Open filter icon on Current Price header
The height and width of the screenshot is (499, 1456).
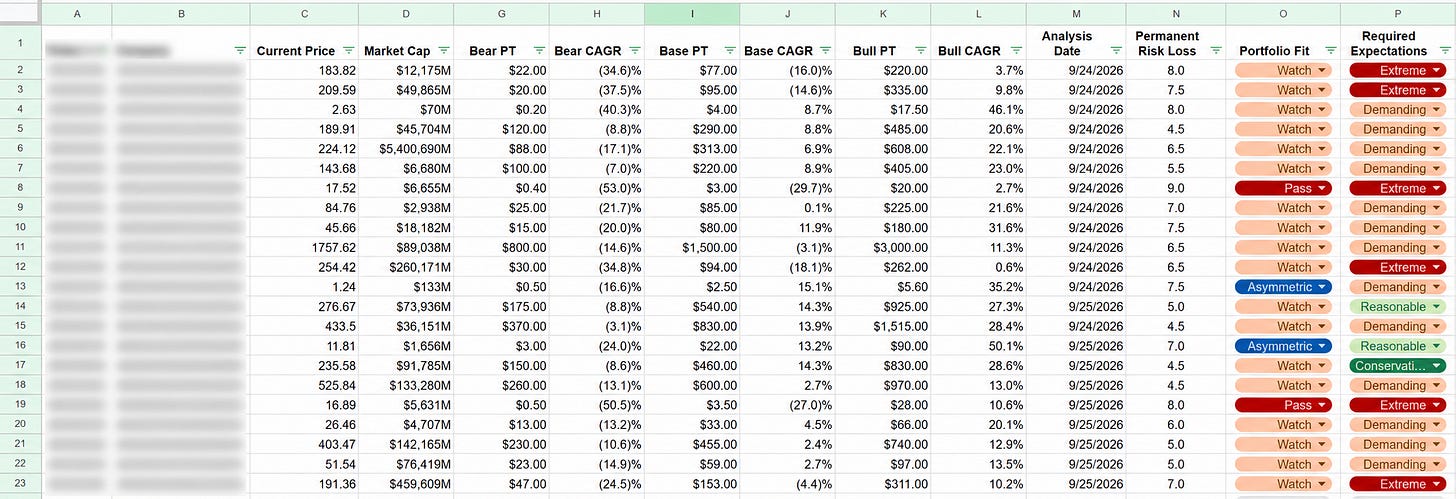click(347, 50)
